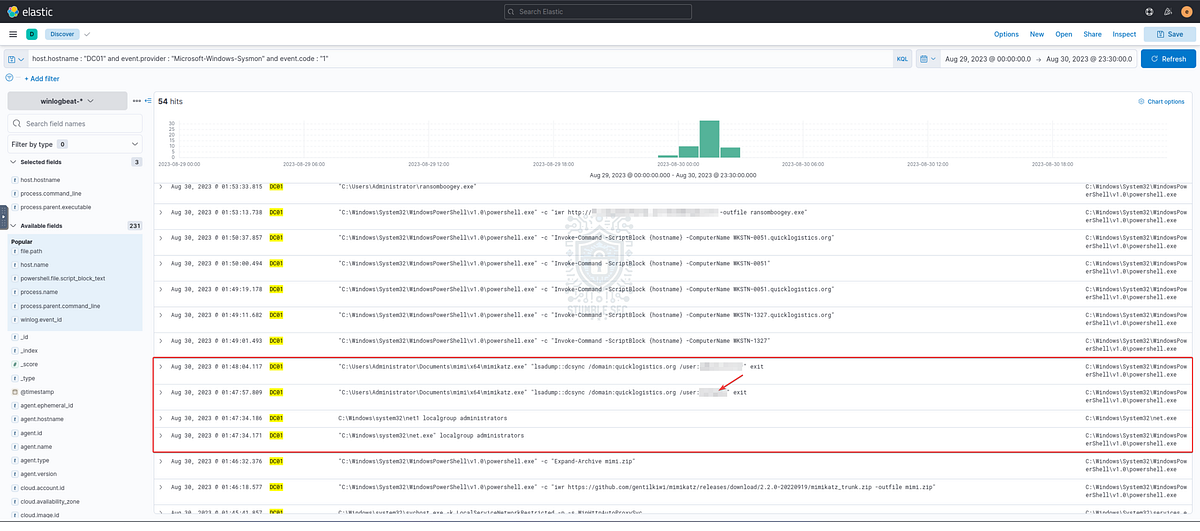Open the orange user account avatar
Screen dimensions: 1200x531
tap(1187, 11)
